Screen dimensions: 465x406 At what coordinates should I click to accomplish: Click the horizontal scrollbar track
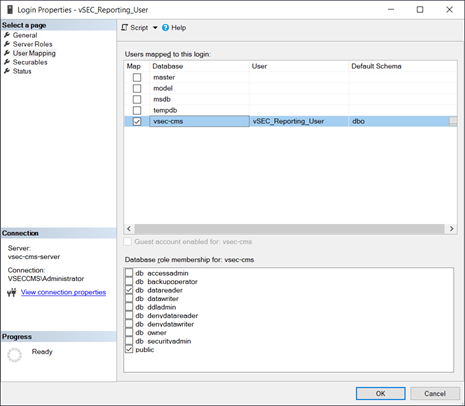[x=289, y=229]
